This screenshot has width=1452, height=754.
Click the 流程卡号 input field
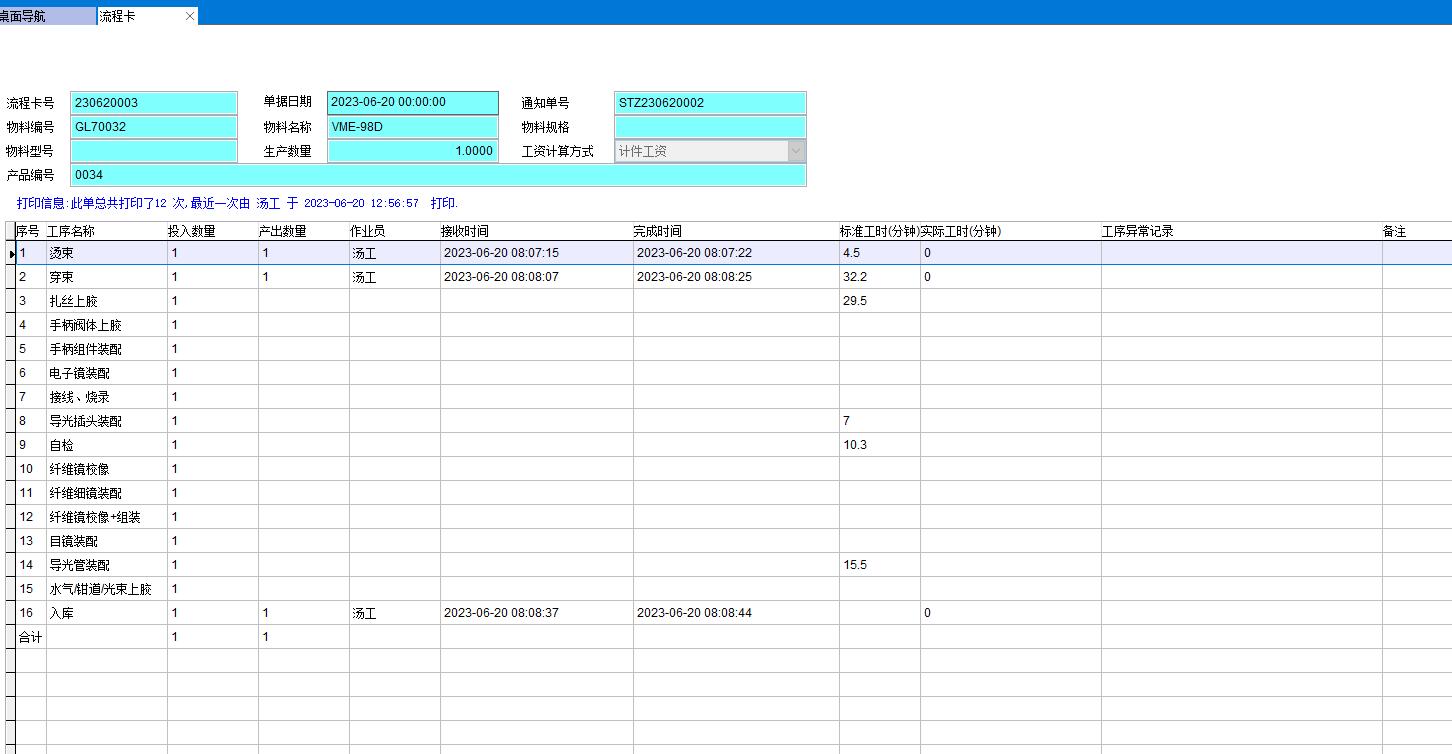(x=154, y=103)
